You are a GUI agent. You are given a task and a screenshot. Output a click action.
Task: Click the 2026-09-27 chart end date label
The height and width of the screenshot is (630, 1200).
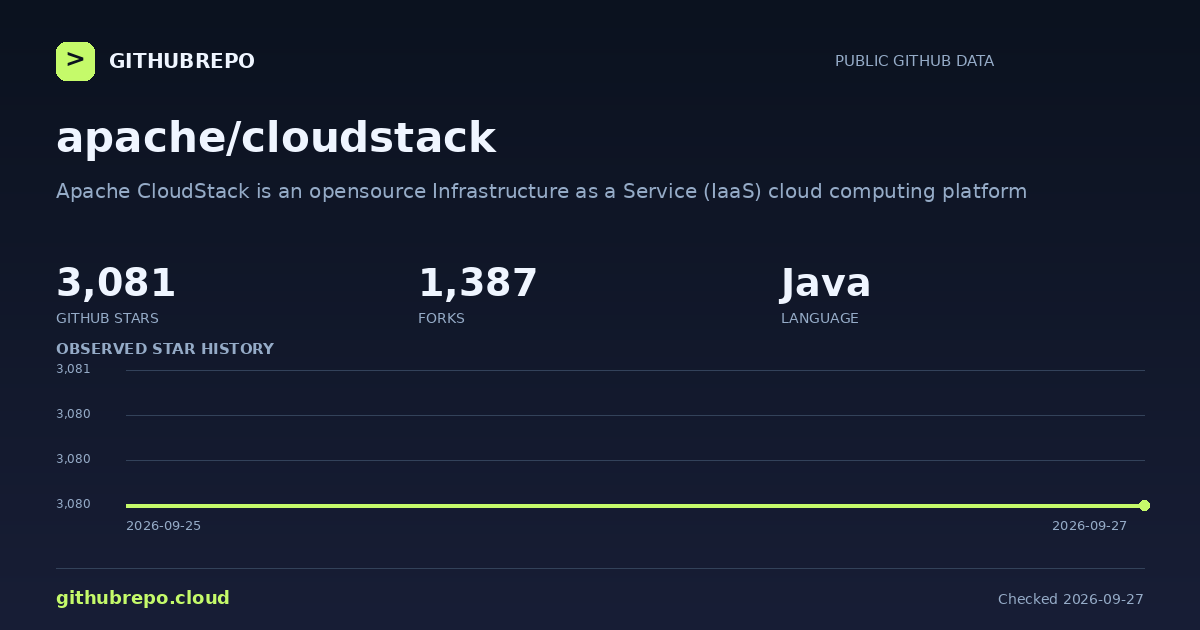[1089, 526]
